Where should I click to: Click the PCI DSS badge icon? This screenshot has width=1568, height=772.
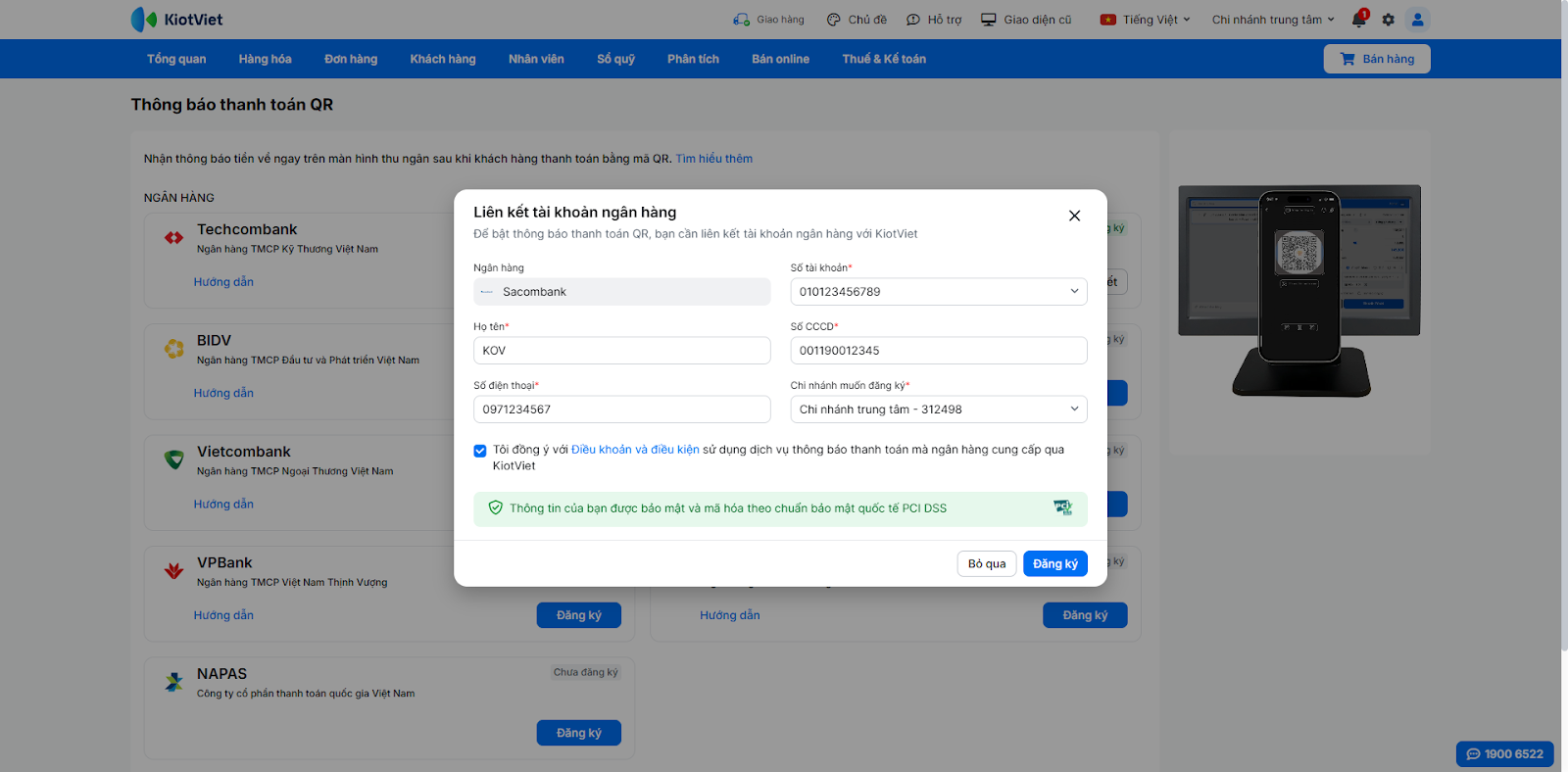[1062, 507]
